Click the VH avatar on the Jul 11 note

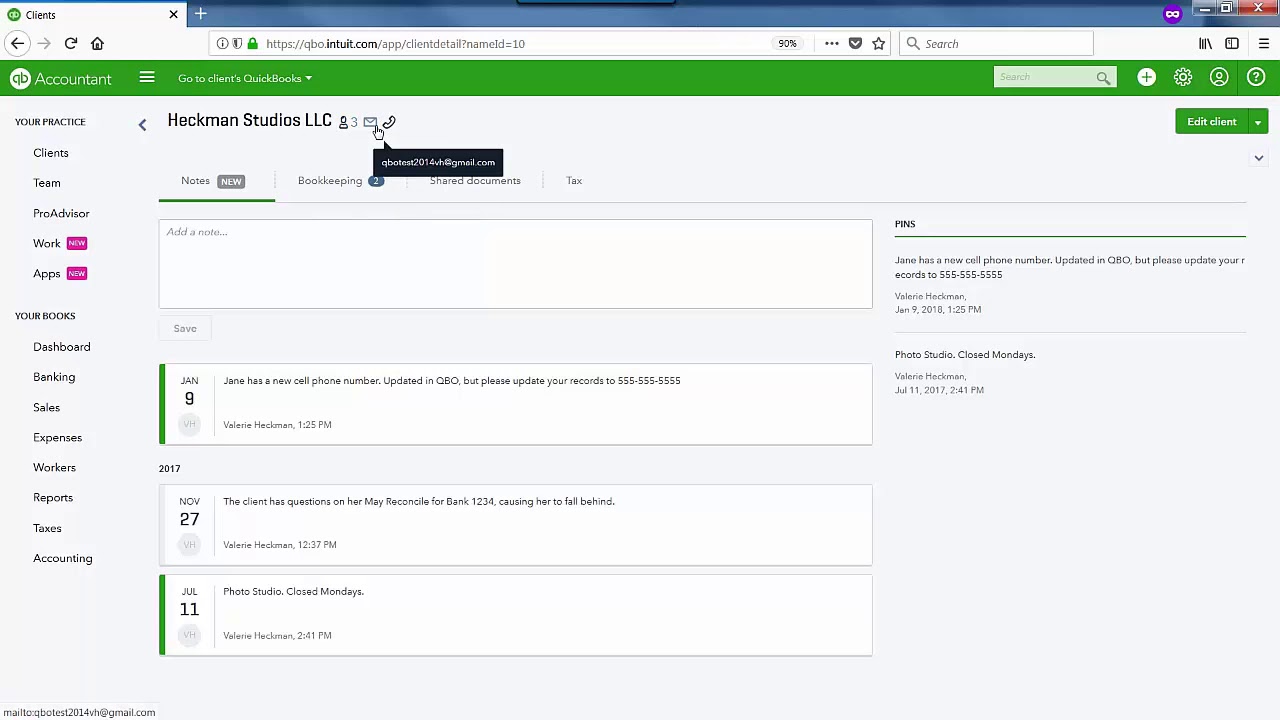point(189,635)
